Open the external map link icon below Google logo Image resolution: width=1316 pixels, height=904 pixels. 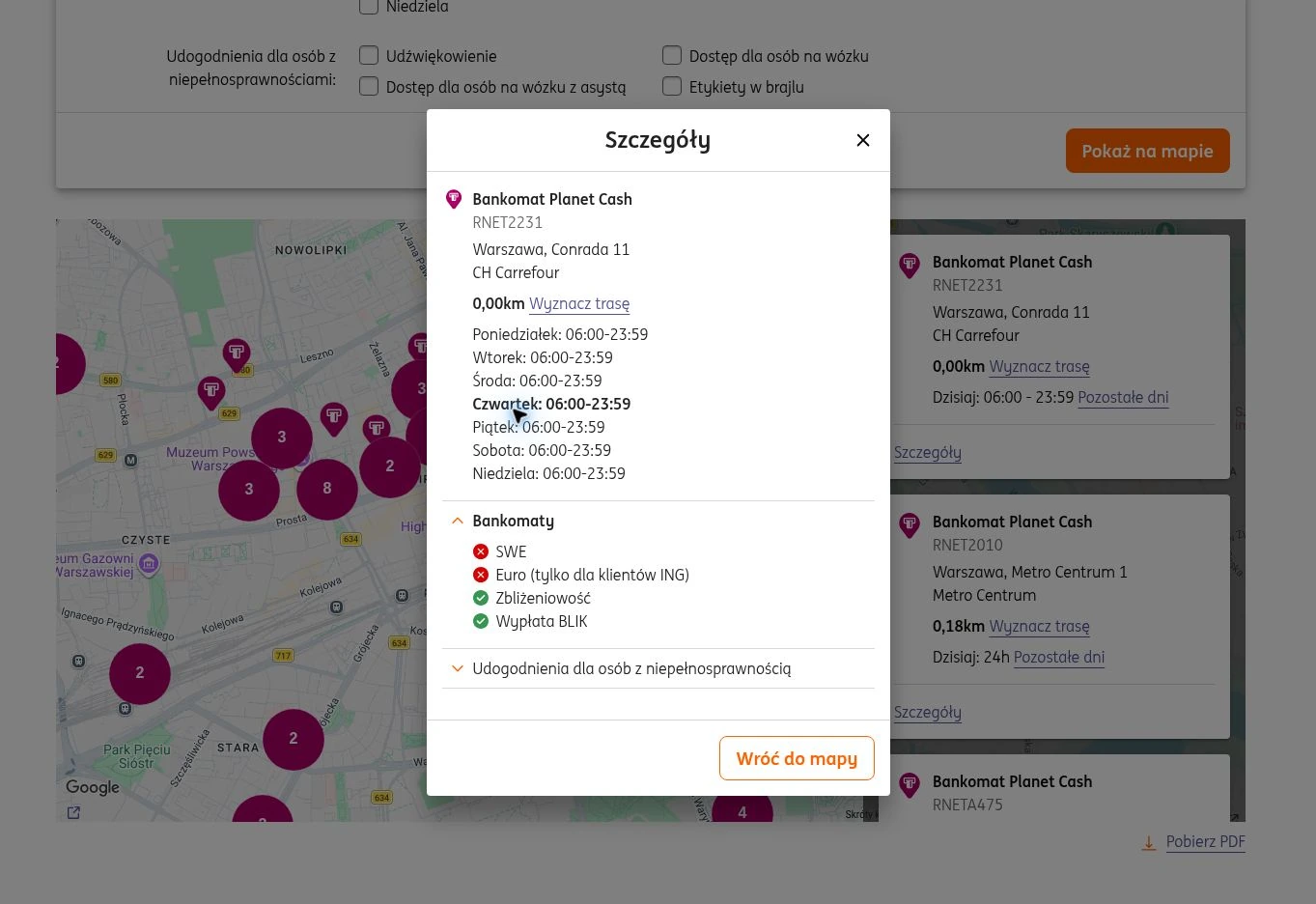pos(73,812)
